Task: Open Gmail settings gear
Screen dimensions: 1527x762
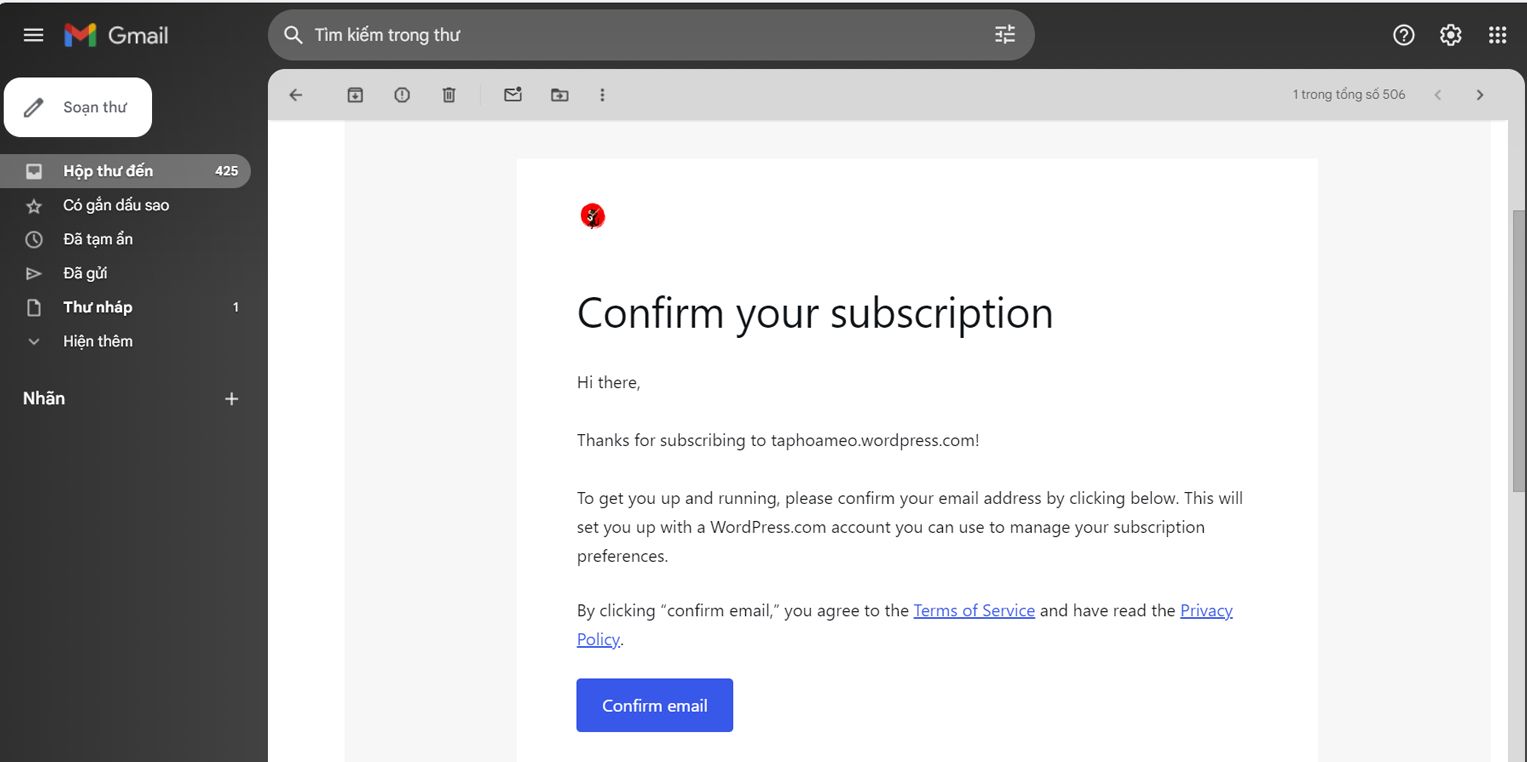Action: pyautogui.click(x=1450, y=35)
